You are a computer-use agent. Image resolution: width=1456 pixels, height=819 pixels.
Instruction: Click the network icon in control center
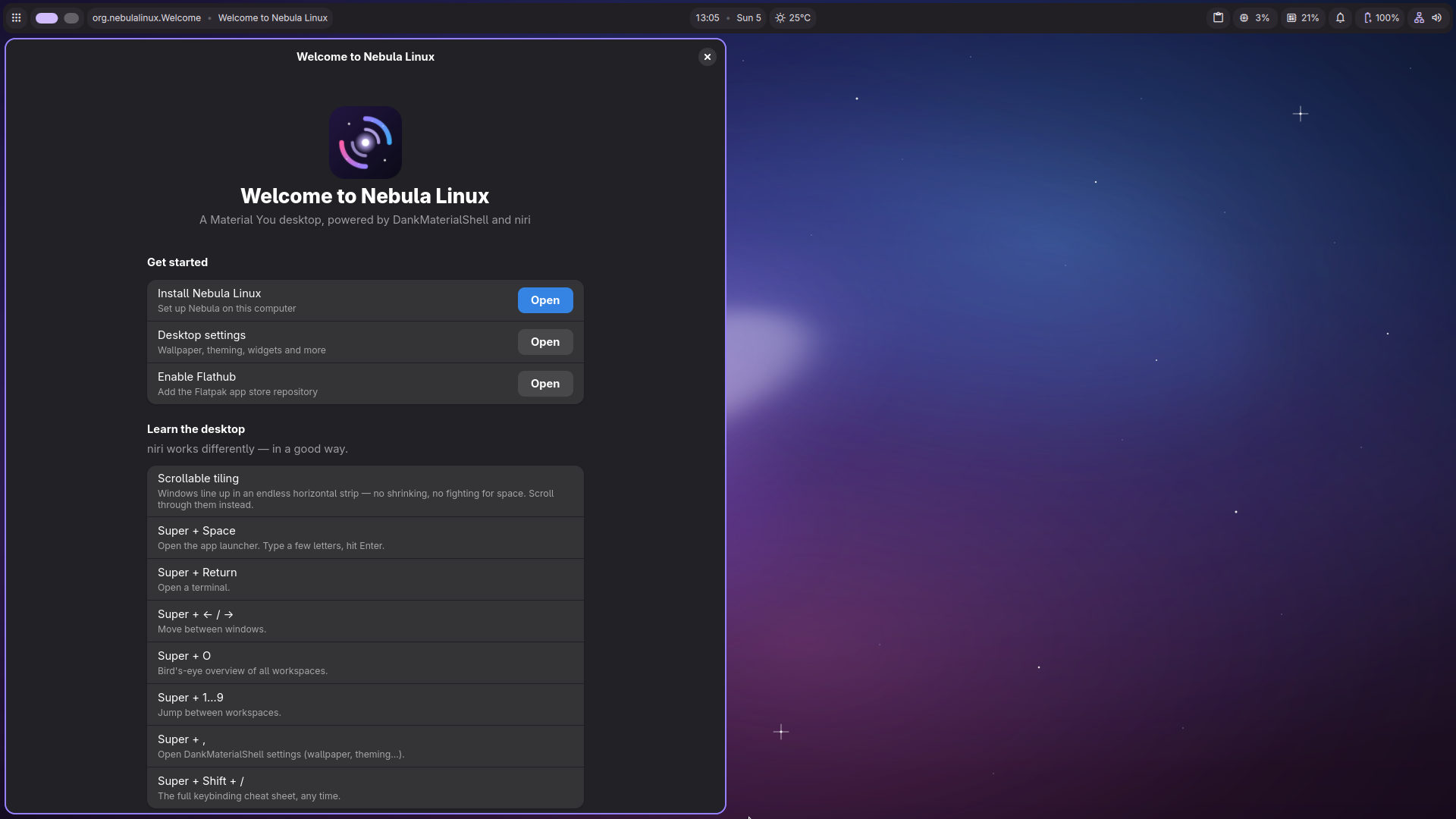tap(1419, 17)
